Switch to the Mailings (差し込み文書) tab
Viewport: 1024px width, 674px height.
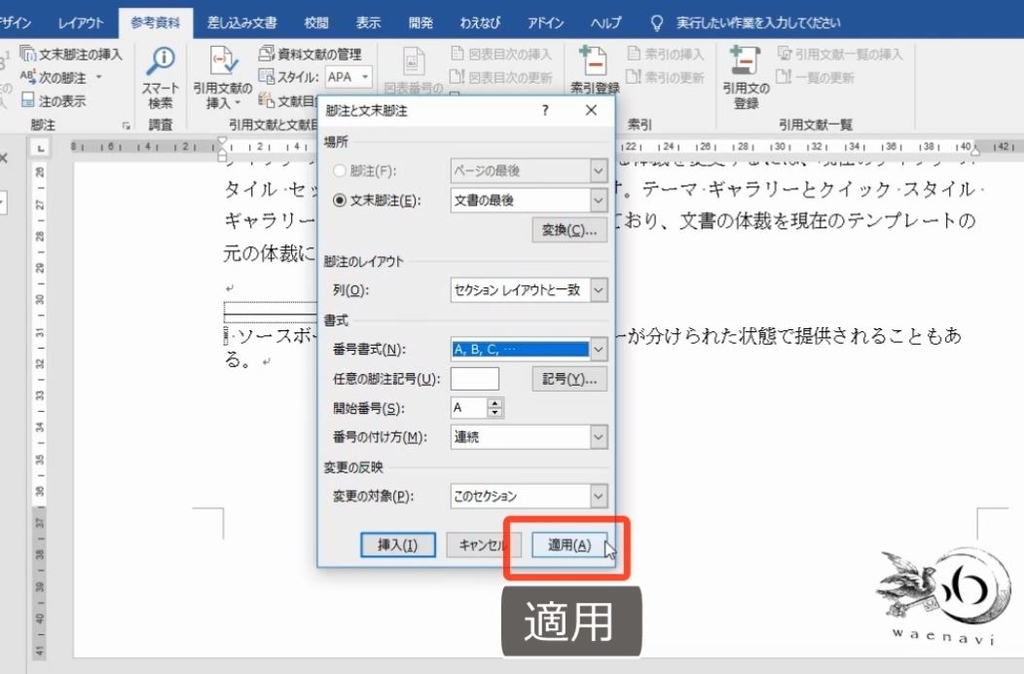[x=242, y=23]
